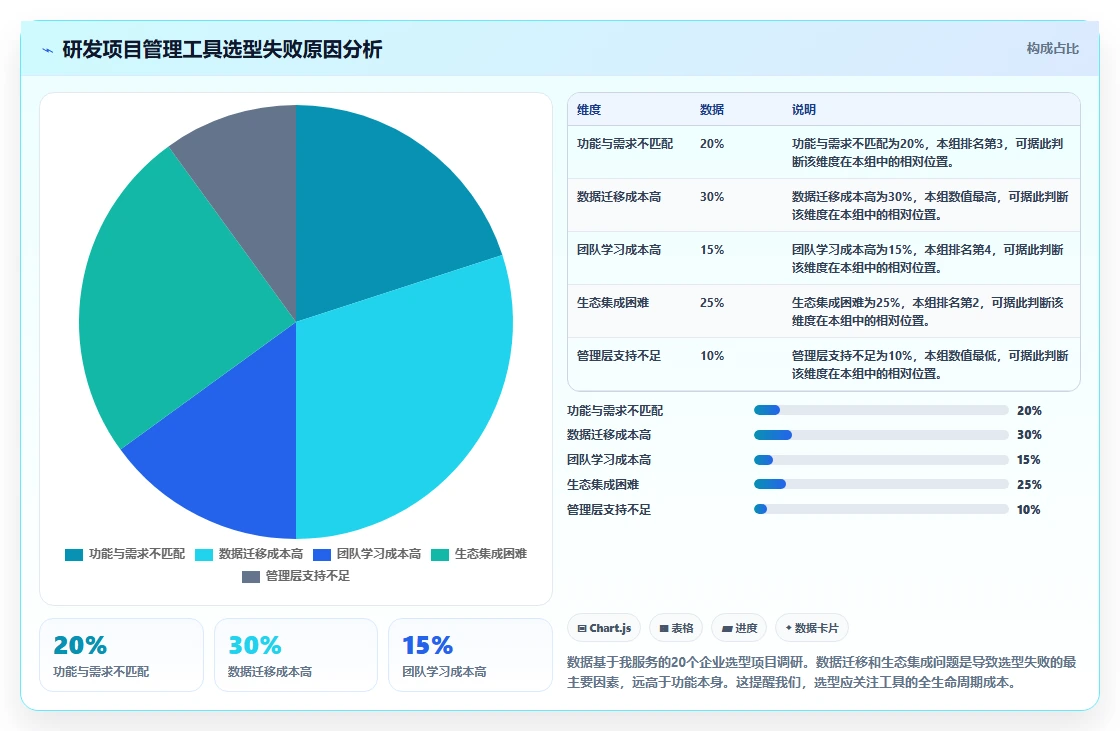Click the 进度 tag icon
Viewport: 1120px width, 731px height.
point(726,628)
